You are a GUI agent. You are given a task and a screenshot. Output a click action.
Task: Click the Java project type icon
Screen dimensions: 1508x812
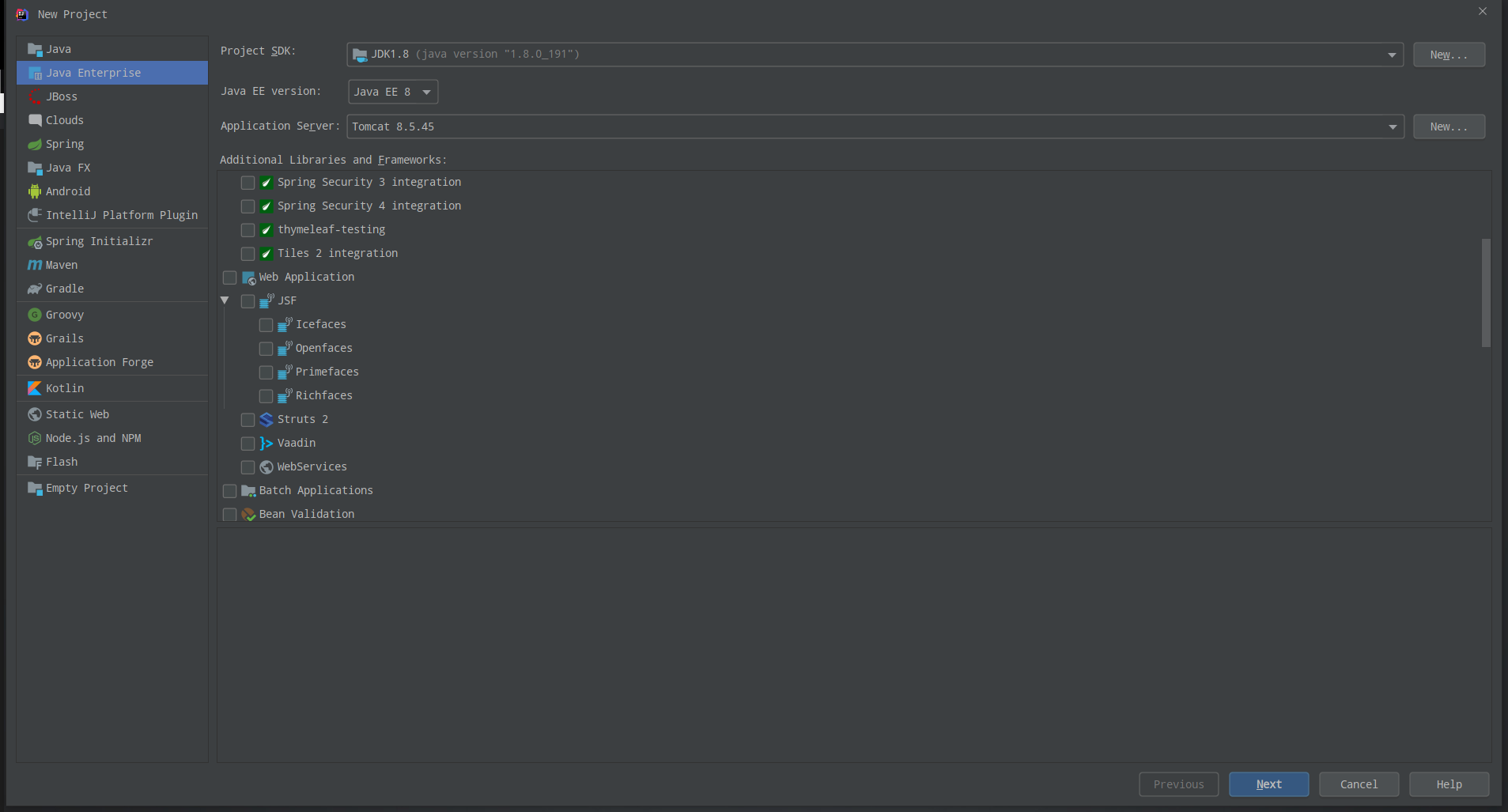[x=35, y=49]
